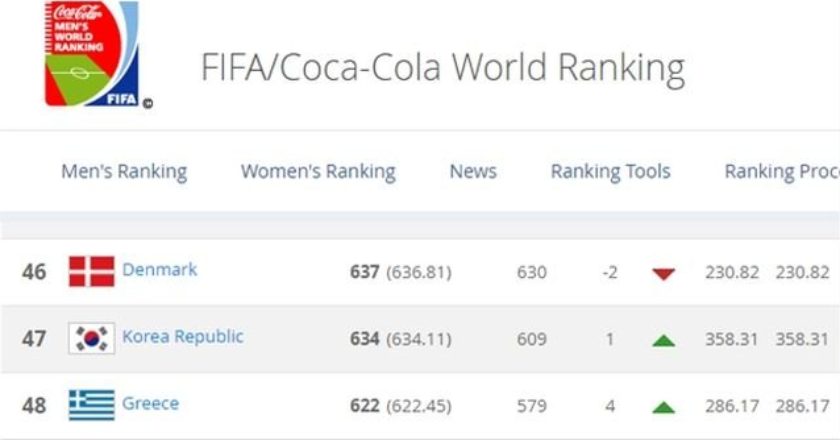Open the Greece team link
The image size is (840, 440).
point(151,403)
